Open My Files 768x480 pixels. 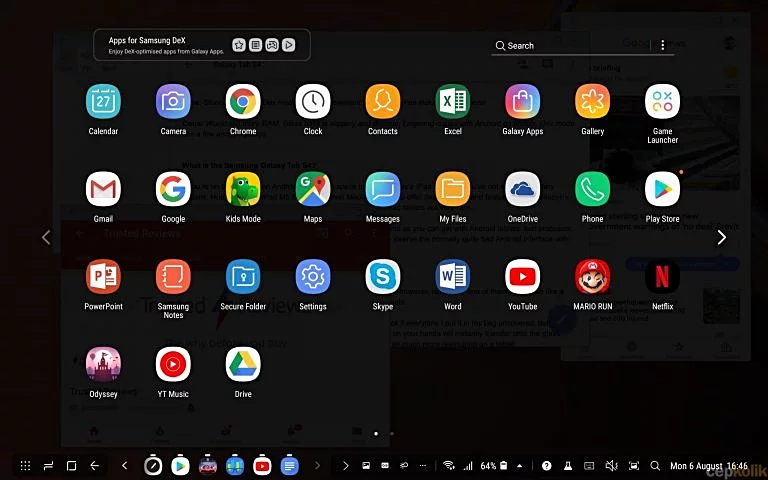[453, 189]
